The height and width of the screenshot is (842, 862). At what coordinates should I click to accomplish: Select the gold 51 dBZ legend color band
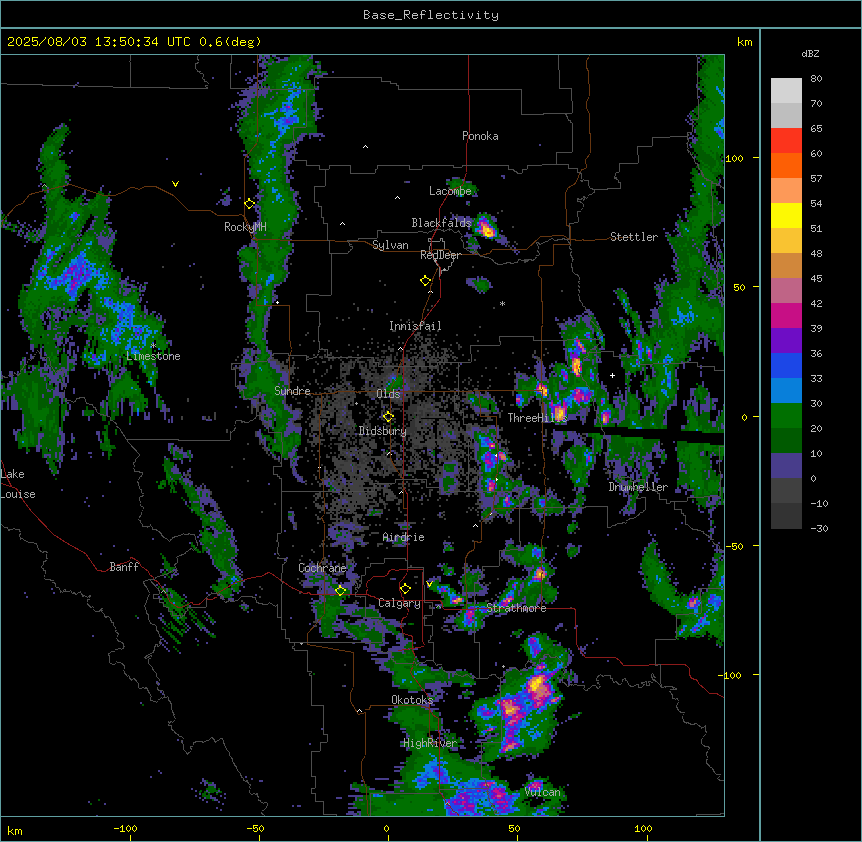point(786,240)
